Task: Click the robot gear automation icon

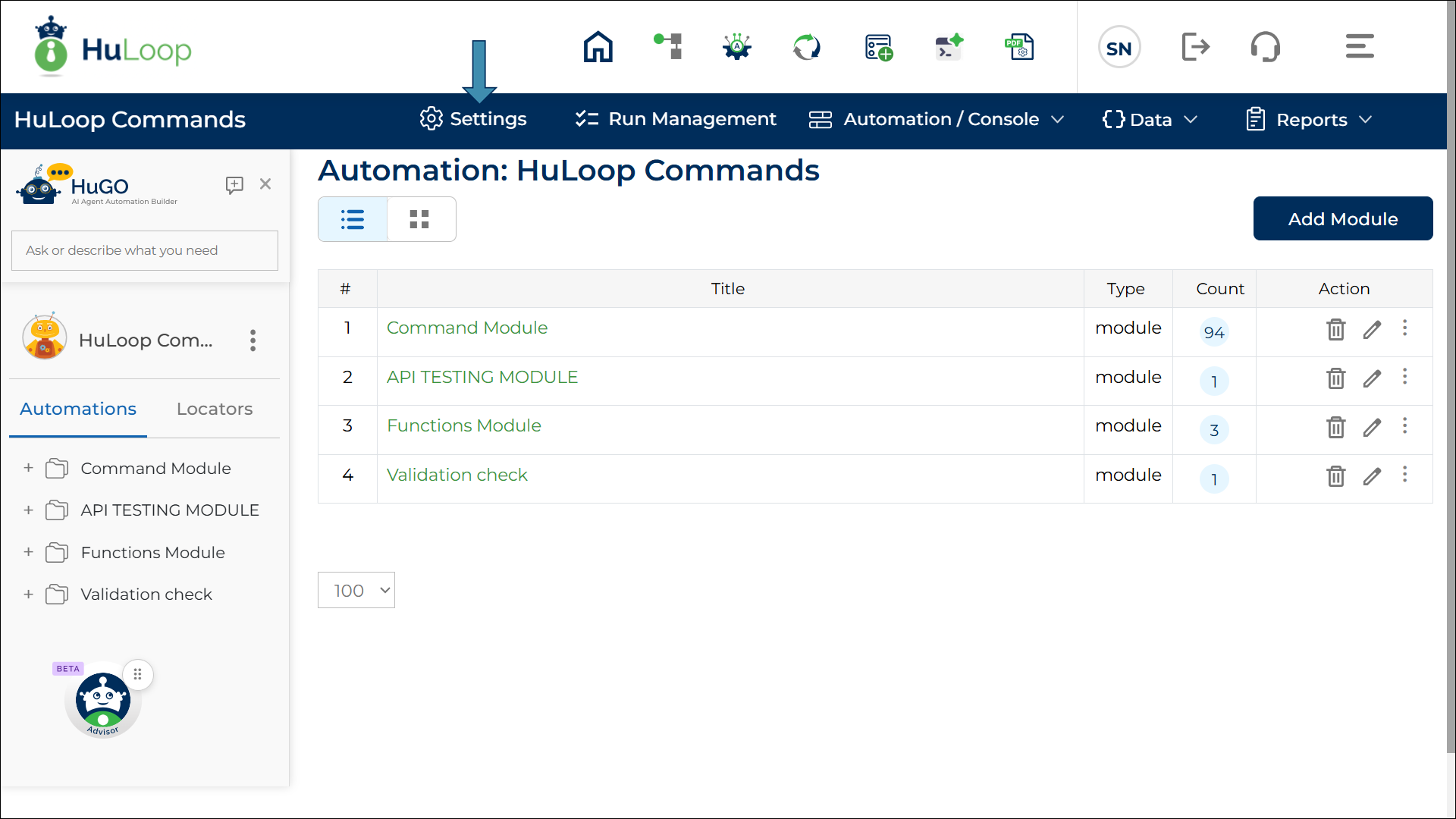Action: click(737, 47)
